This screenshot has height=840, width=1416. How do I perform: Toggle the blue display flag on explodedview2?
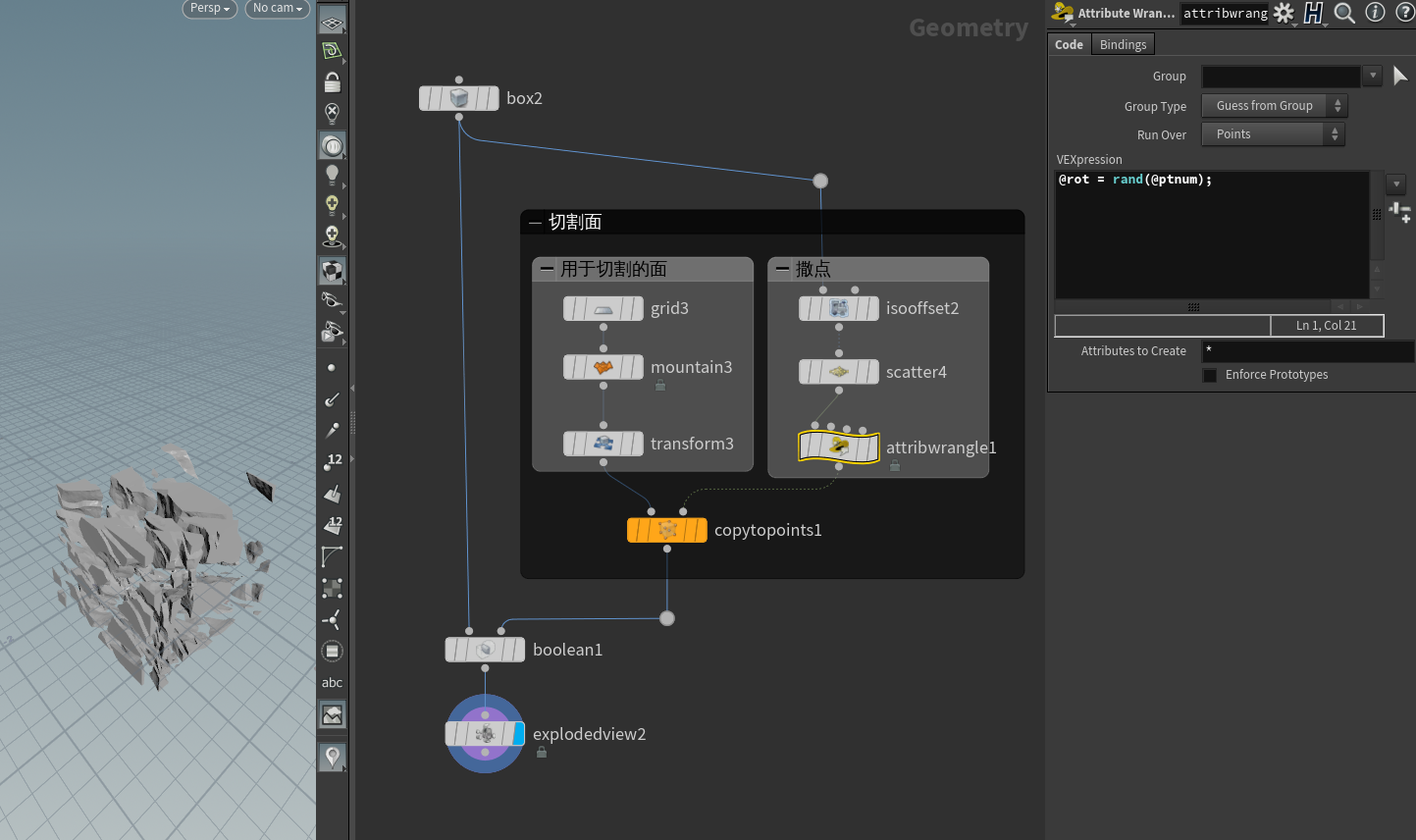point(518,734)
